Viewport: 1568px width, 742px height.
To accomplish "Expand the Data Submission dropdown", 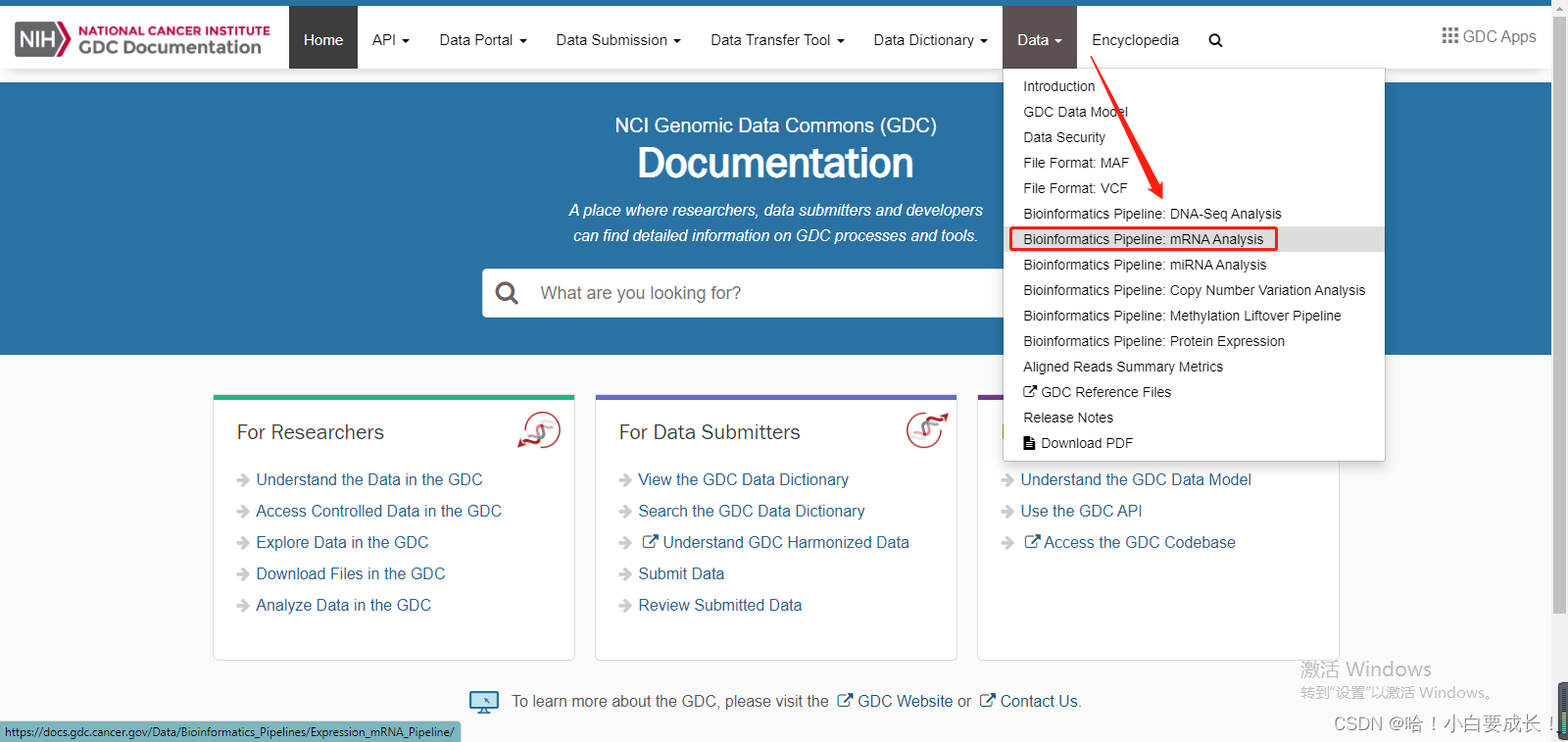I will click(x=618, y=39).
